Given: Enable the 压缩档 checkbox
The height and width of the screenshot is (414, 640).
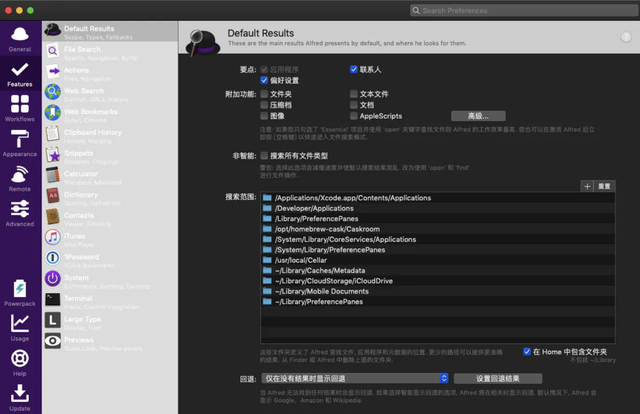Looking at the screenshot, I should (x=264, y=105).
